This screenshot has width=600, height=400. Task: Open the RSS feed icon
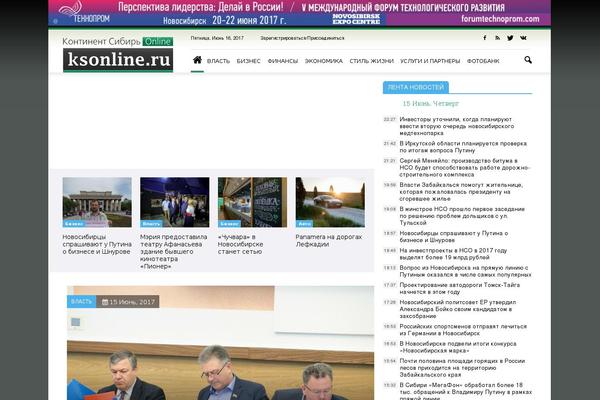point(497,38)
